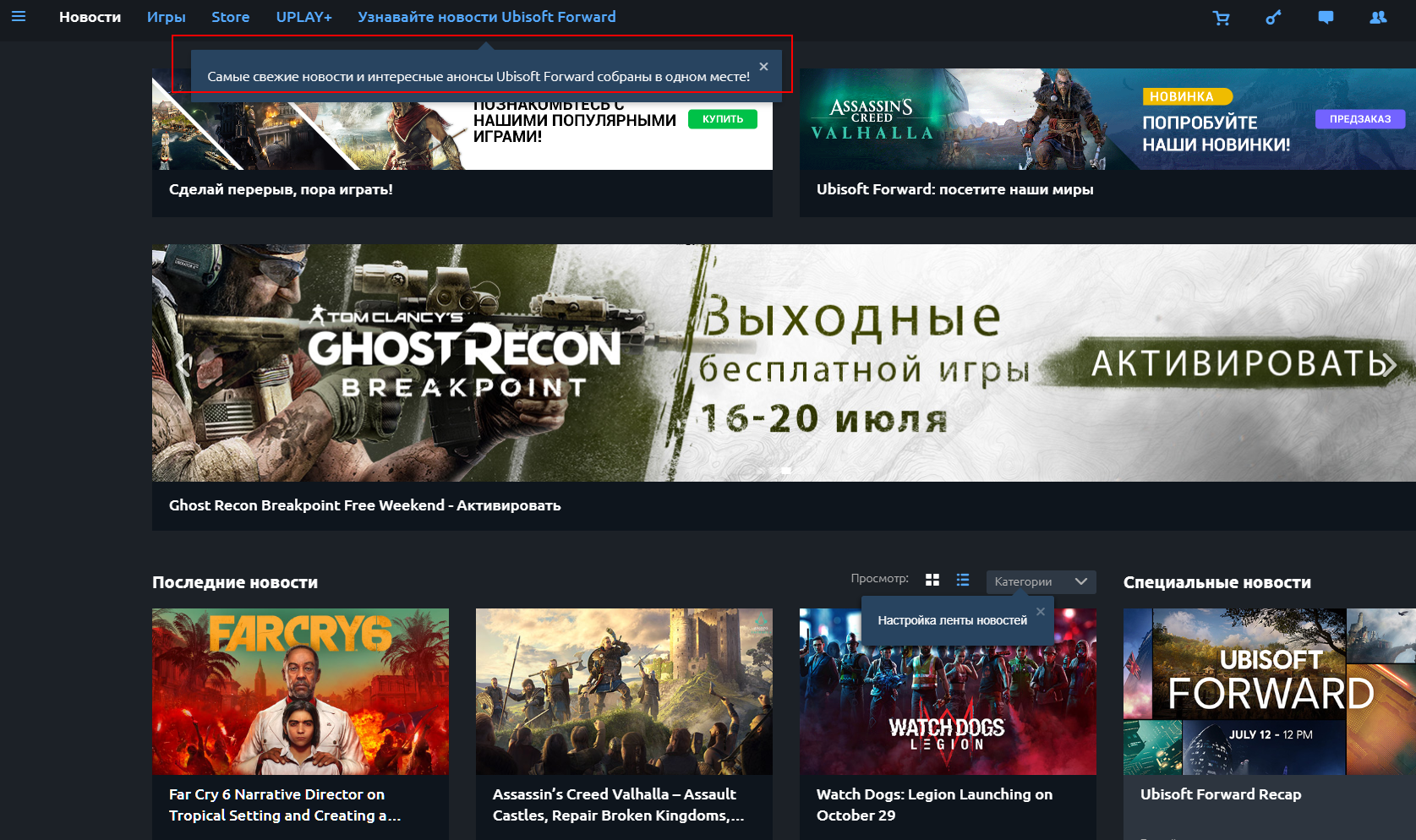
Task: Open the Store tab
Action: coord(230,17)
